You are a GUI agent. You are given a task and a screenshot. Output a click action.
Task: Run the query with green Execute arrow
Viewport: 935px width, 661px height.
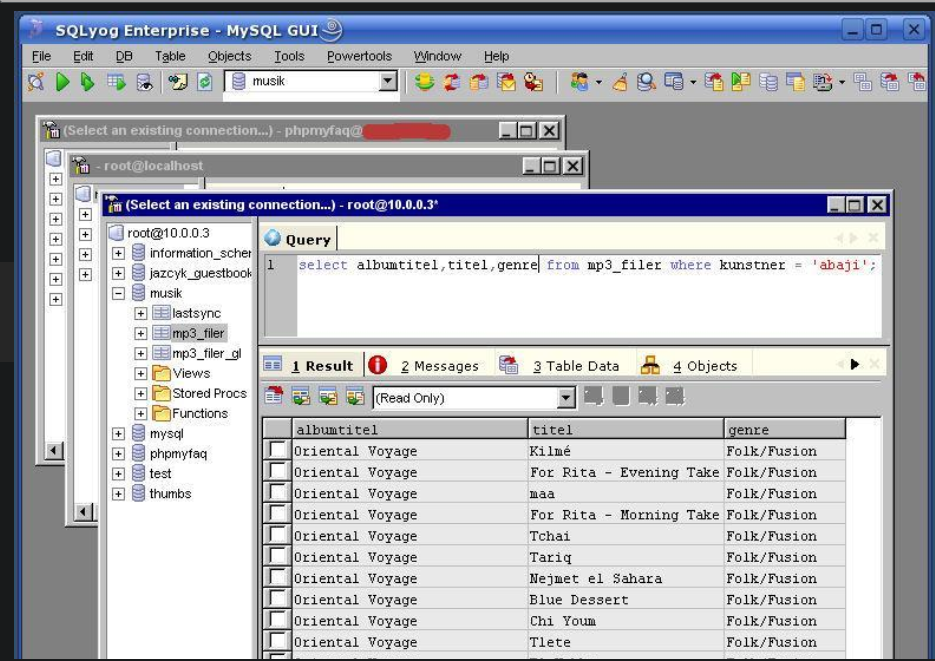click(x=62, y=81)
